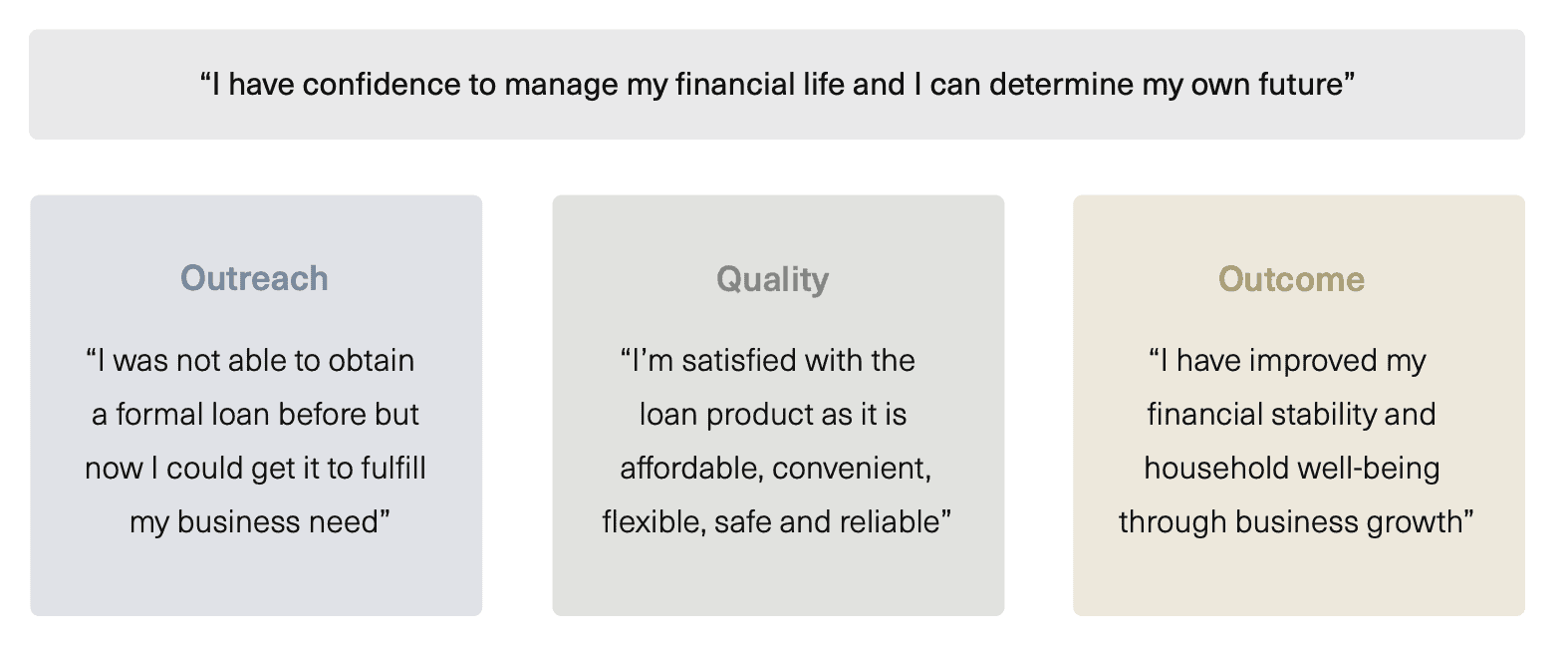Click the Outcome card heading
Viewport: 1568px width, 652px height.
coord(1291,279)
